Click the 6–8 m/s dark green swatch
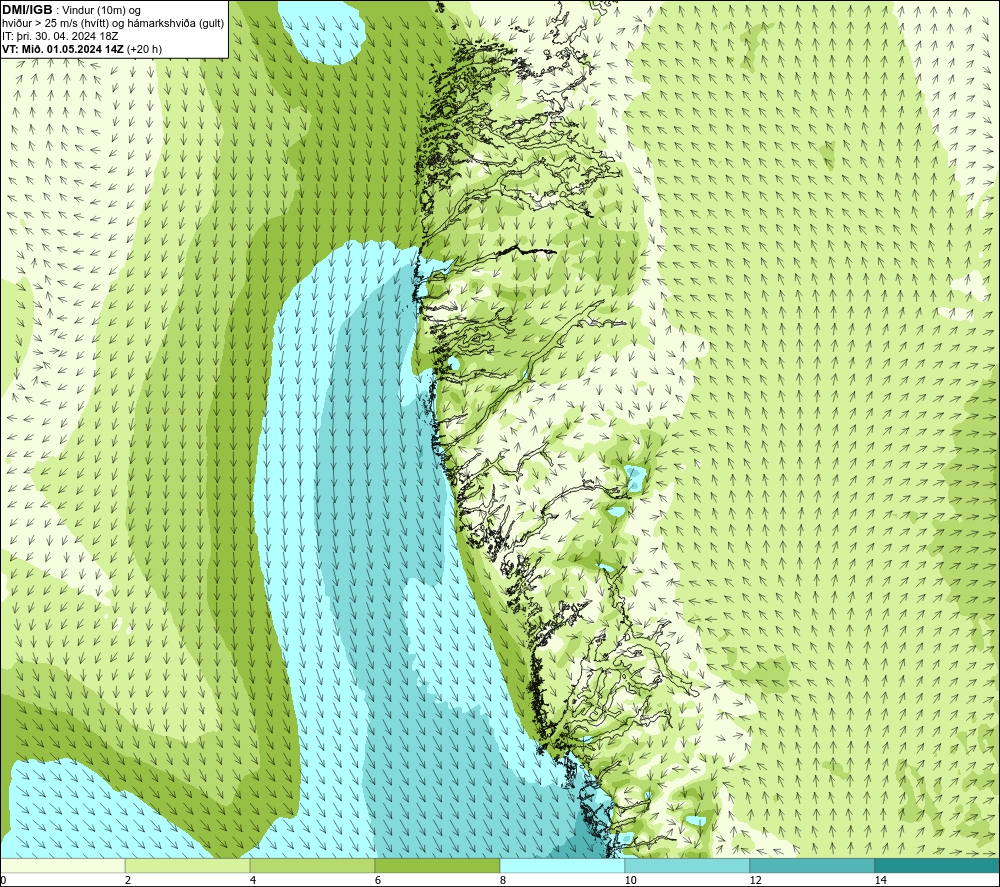This screenshot has height=887, width=1000. [437, 865]
